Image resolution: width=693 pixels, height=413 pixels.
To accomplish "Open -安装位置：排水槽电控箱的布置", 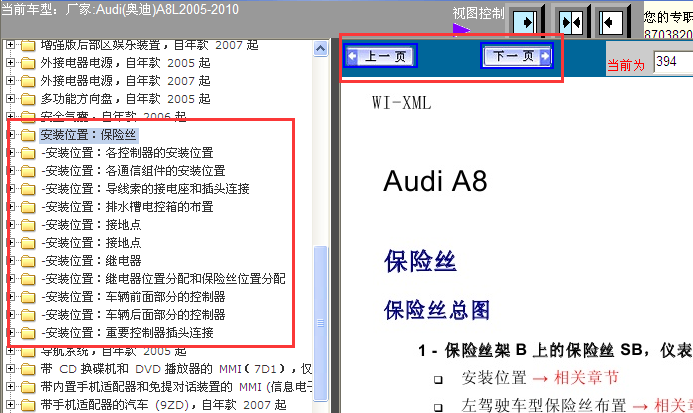I will coord(127,207).
